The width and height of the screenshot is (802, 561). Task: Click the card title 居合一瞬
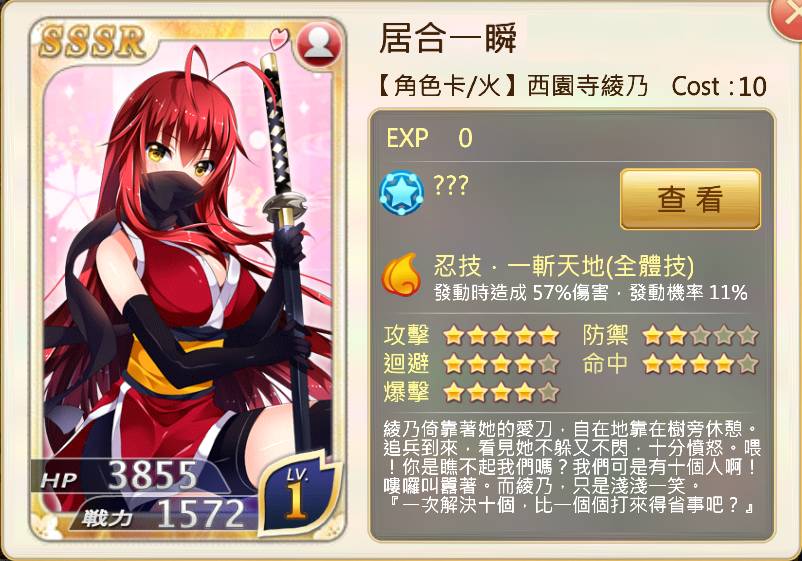pyautogui.click(x=448, y=39)
